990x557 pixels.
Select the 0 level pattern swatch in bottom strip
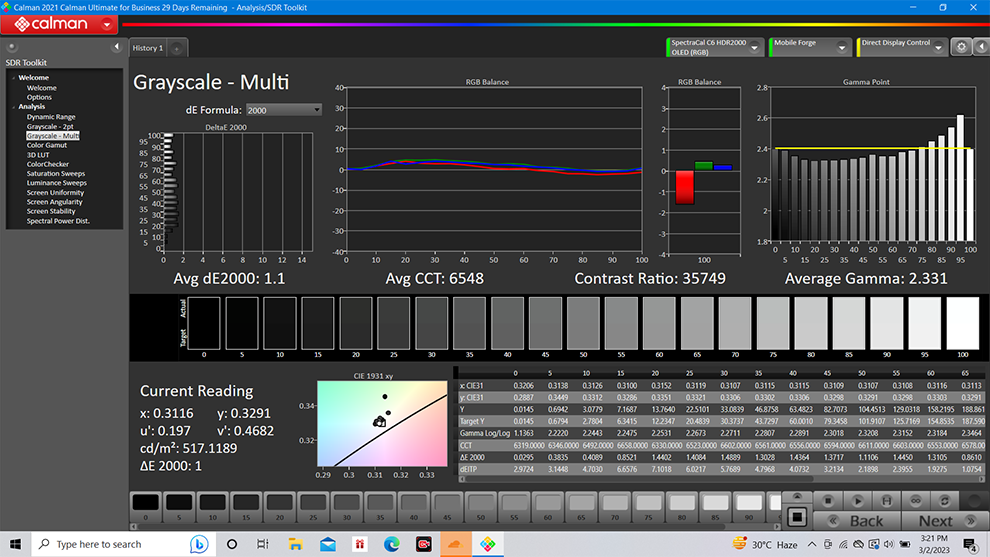(x=145, y=507)
